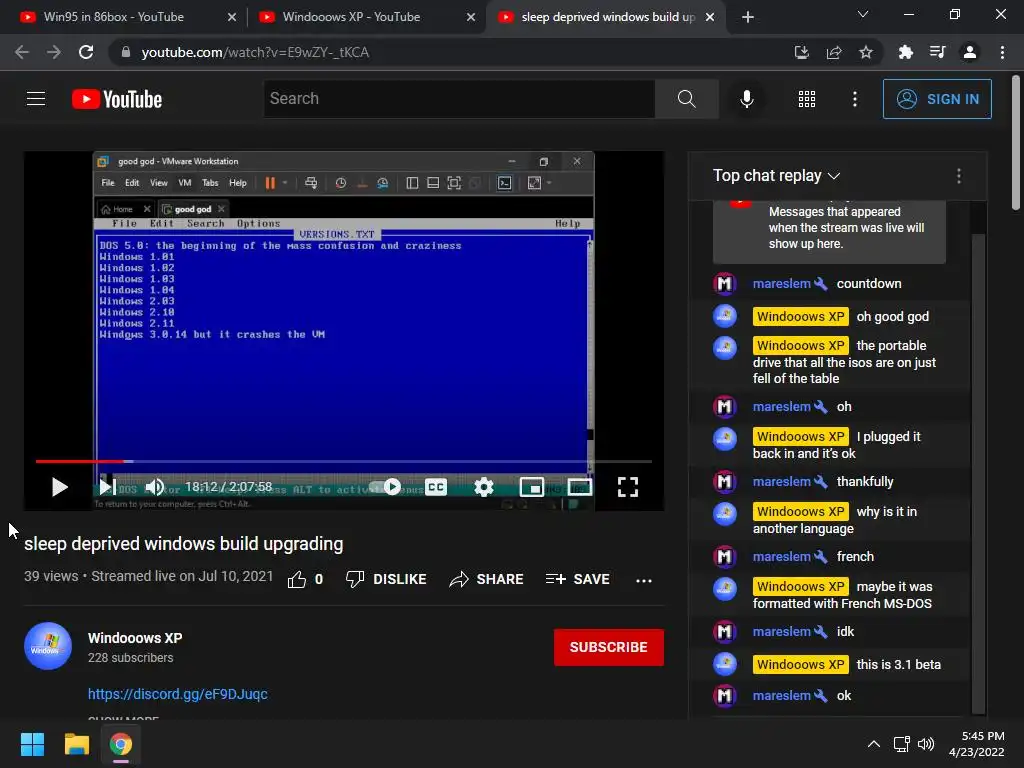
Task: Enter full screen mode
Action: pos(628,487)
